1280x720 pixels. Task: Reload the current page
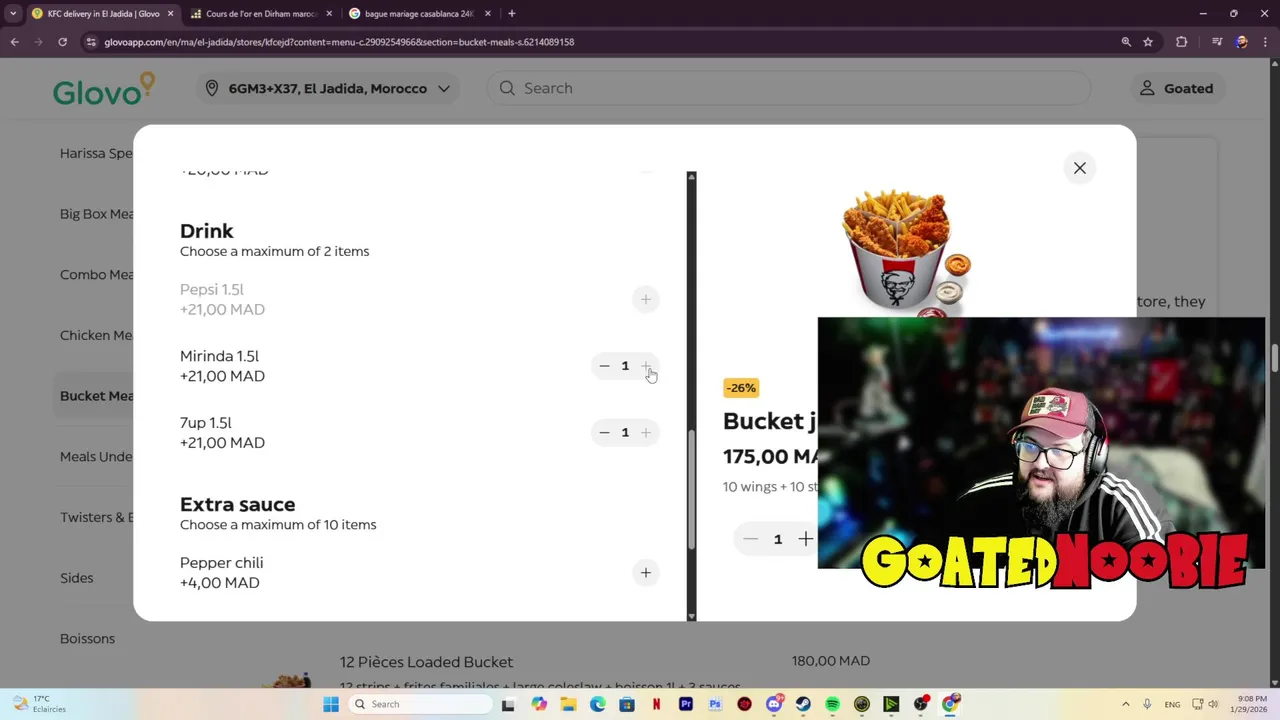pyautogui.click(x=62, y=42)
